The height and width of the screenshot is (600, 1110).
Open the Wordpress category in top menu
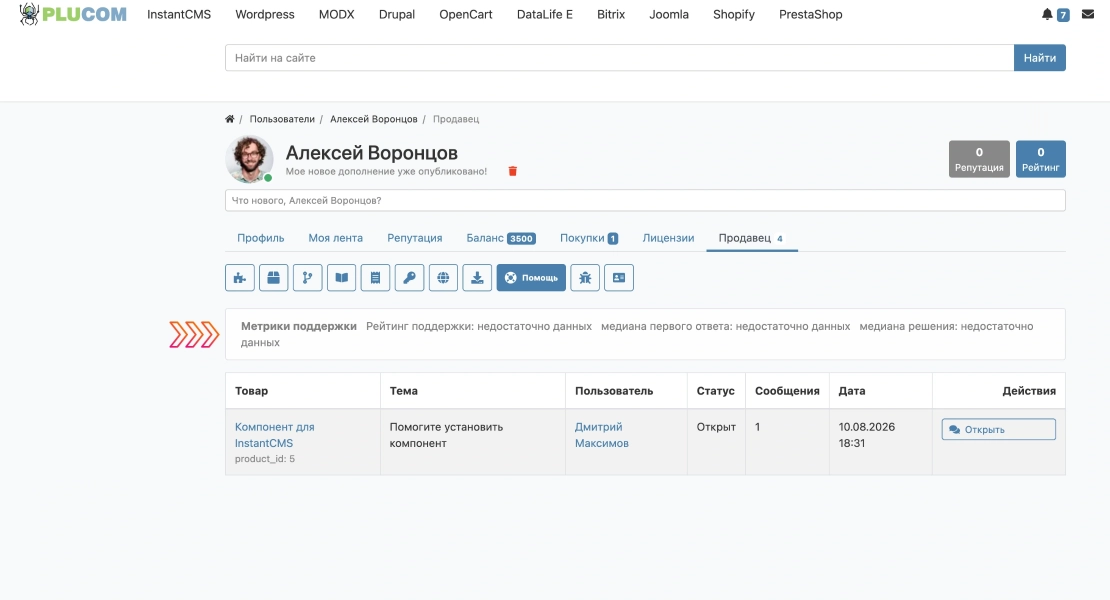(265, 14)
